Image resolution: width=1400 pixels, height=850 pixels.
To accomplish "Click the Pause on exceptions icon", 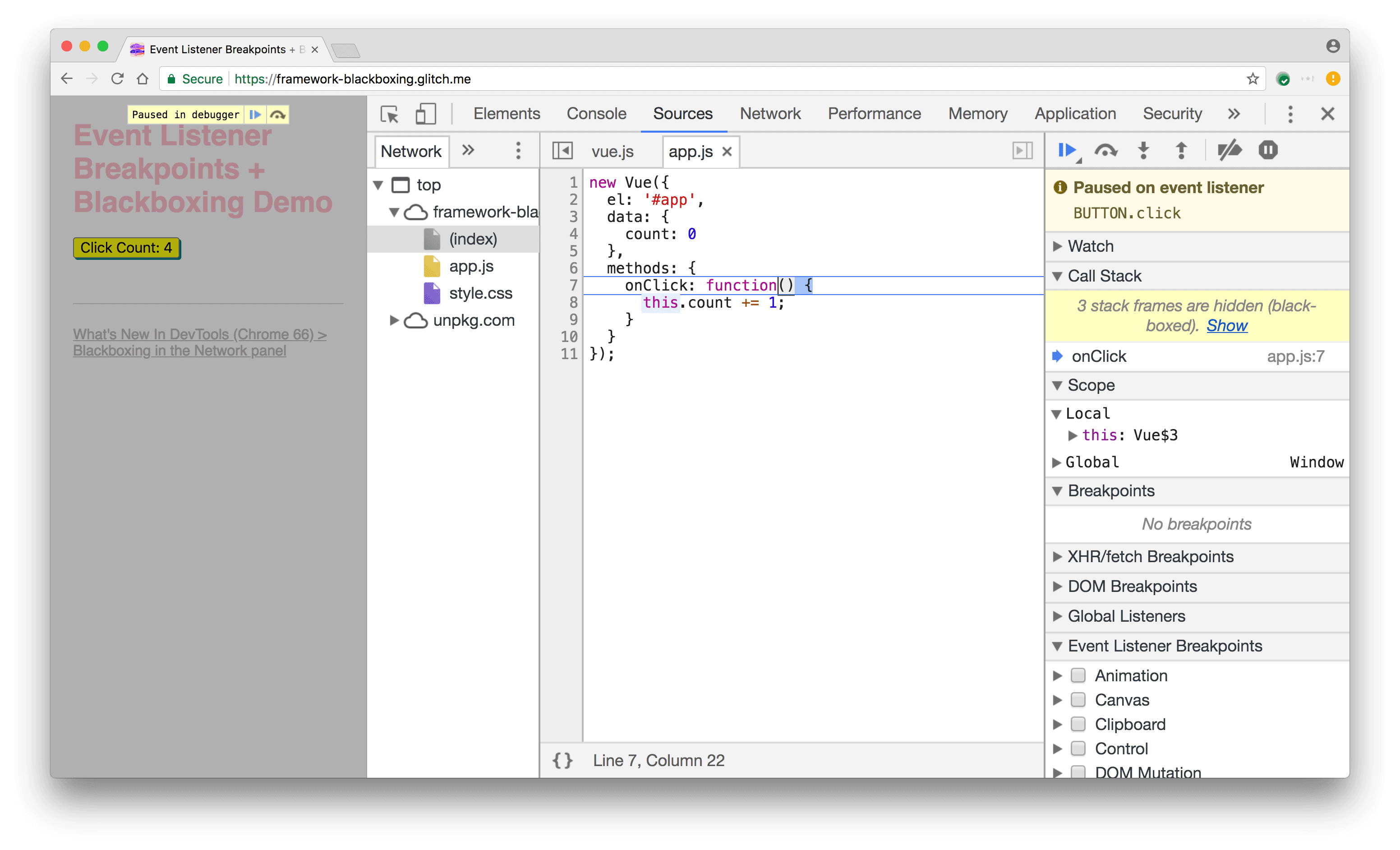I will [1267, 149].
